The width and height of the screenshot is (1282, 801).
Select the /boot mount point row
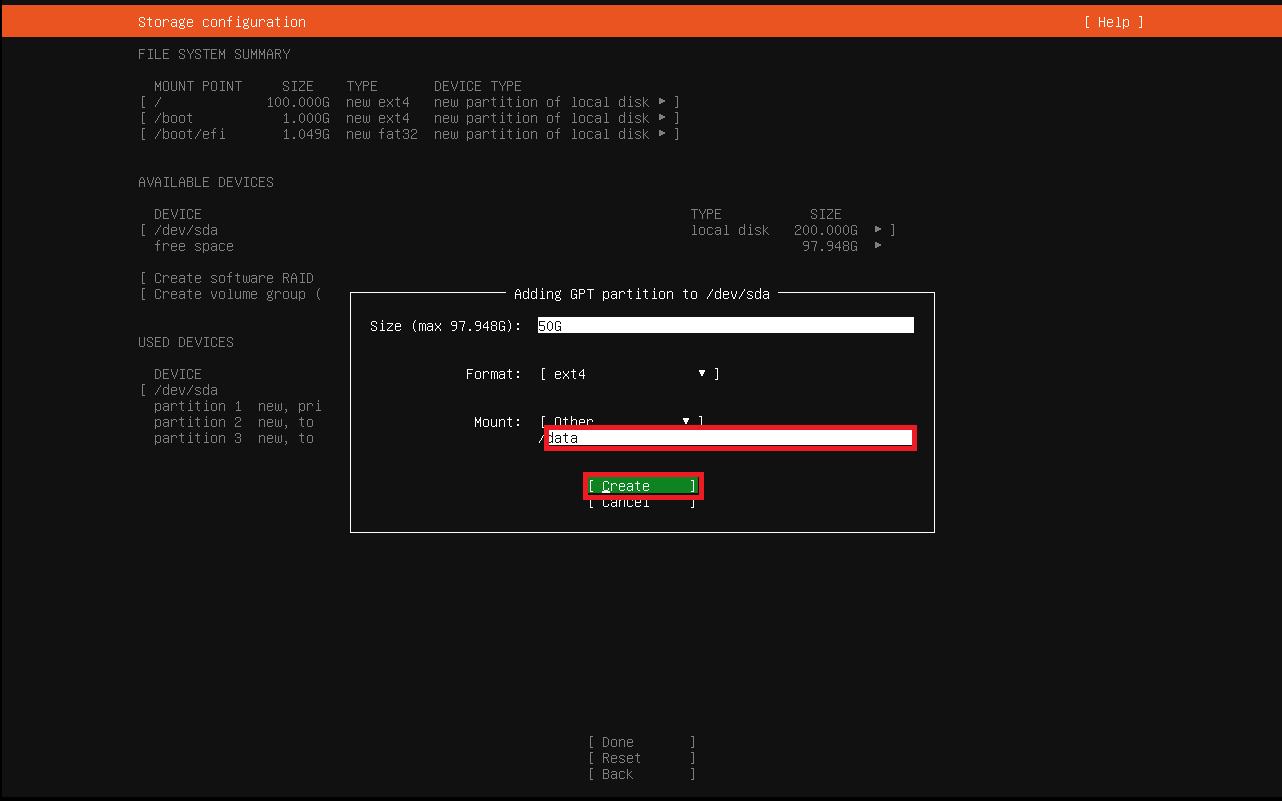tap(410, 118)
